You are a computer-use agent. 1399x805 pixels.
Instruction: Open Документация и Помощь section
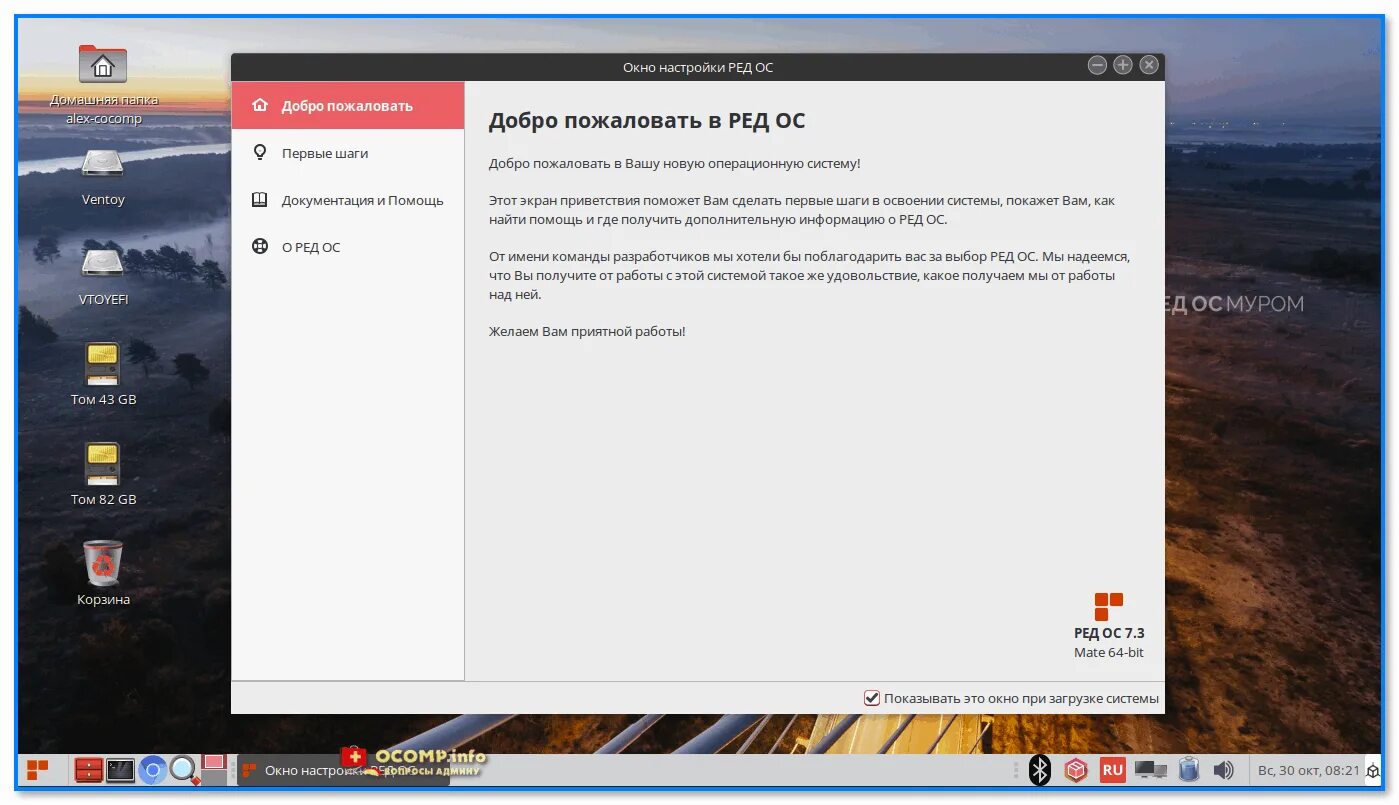[x=348, y=200]
